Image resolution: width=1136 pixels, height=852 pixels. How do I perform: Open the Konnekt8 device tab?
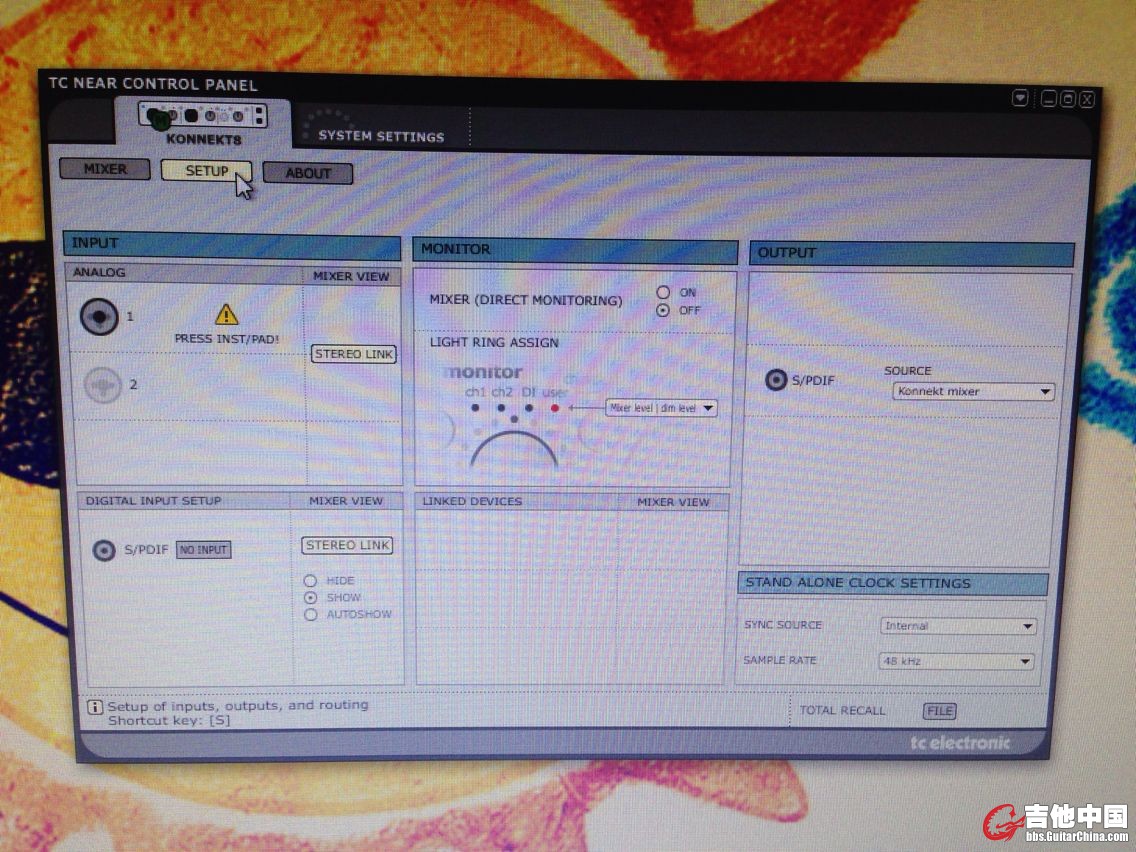pos(203,123)
